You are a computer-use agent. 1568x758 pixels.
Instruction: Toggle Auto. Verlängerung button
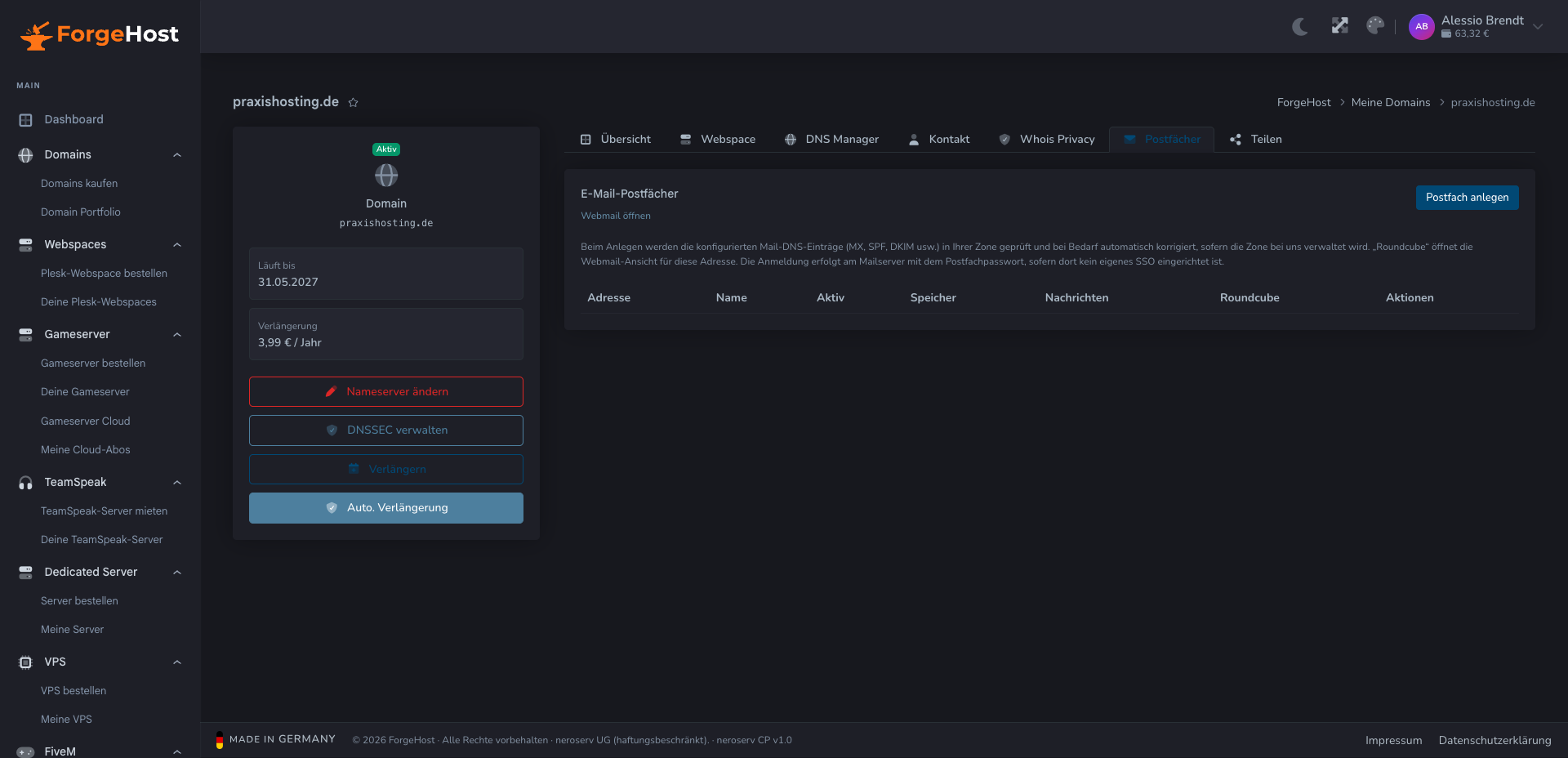(x=386, y=508)
